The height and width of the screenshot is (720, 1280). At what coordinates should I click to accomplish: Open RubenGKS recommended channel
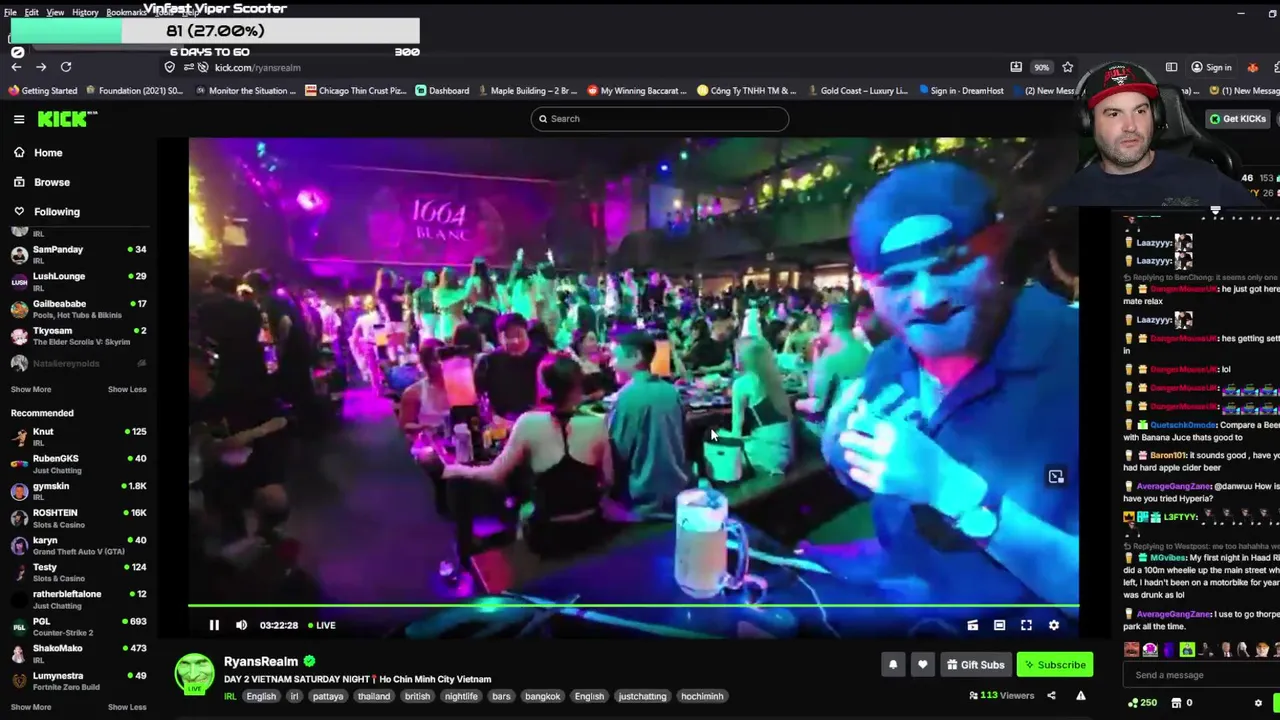coord(78,463)
